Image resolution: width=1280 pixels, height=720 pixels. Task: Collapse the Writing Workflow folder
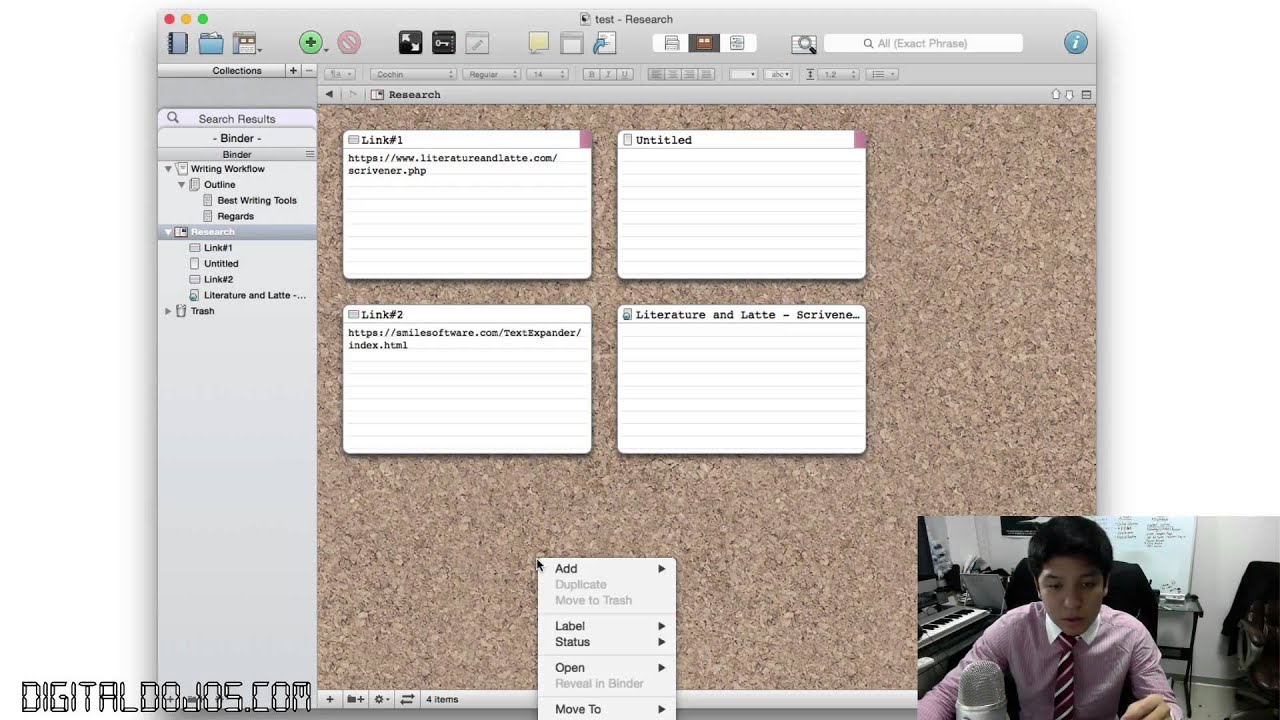[x=168, y=169]
